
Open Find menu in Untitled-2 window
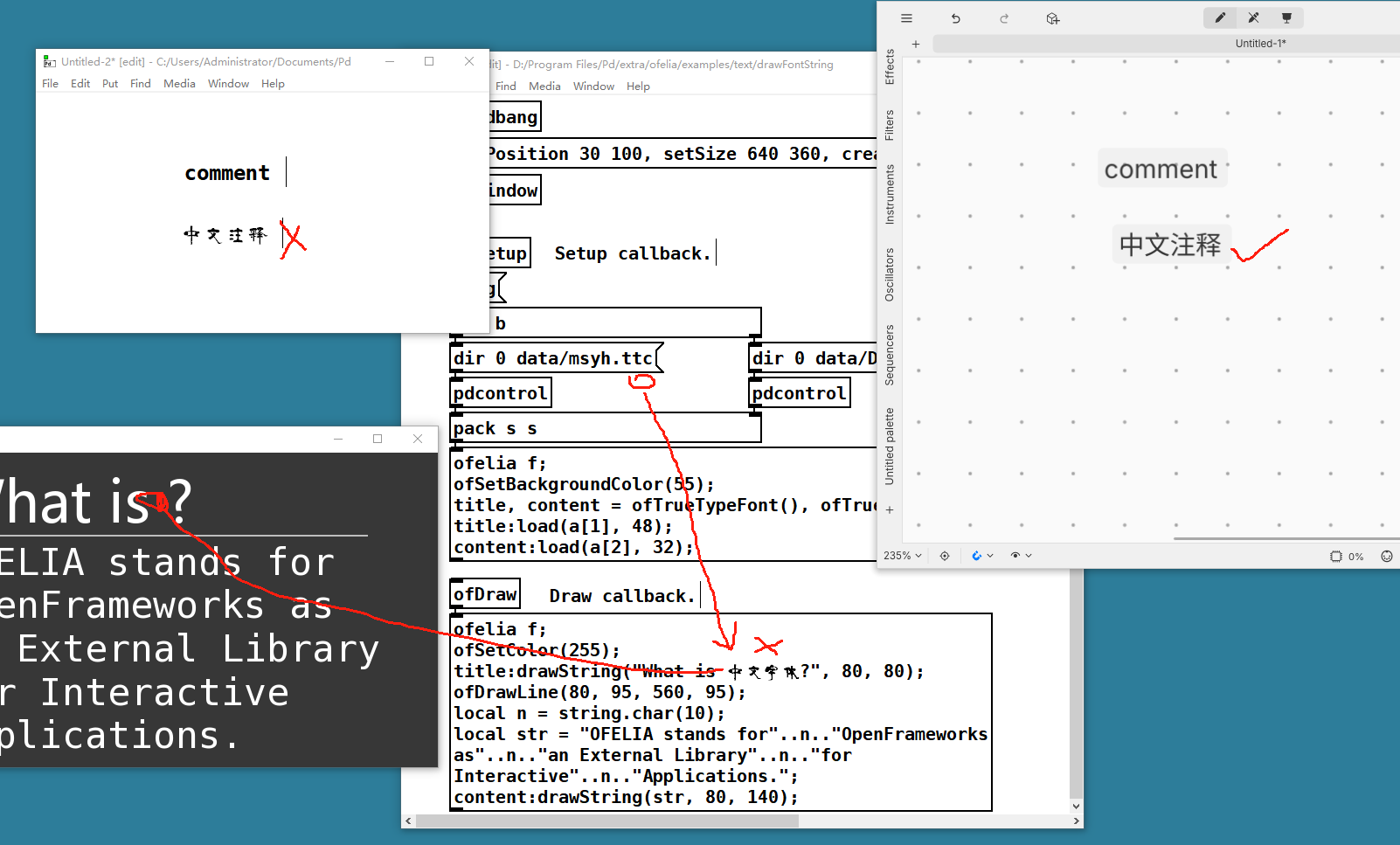(141, 84)
